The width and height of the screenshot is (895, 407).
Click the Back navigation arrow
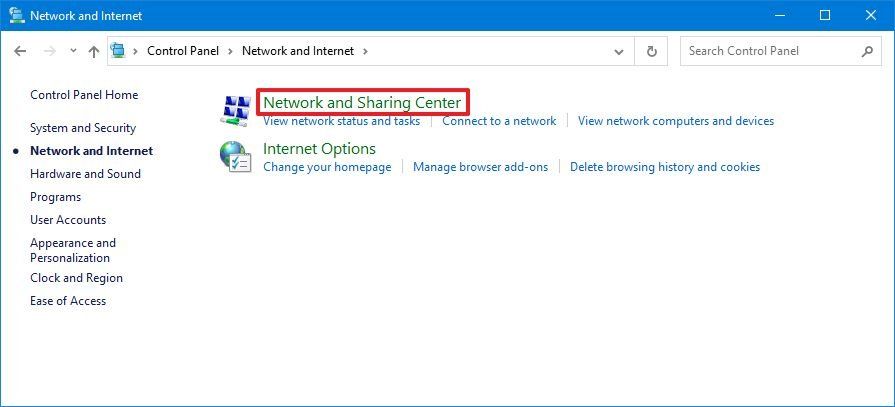pyautogui.click(x=20, y=51)
